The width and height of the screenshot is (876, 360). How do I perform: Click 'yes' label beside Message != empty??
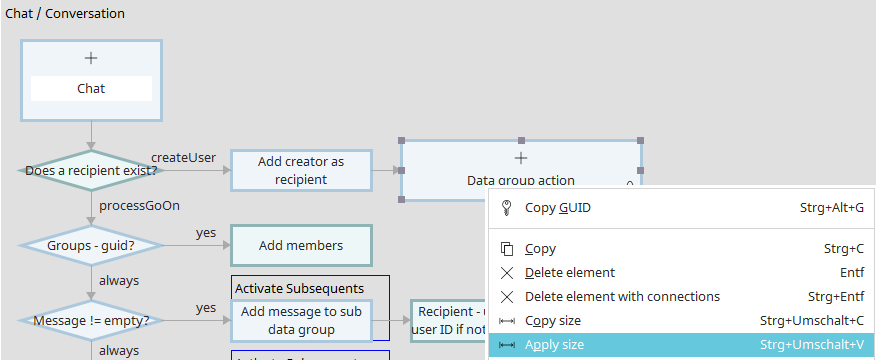coord(206,308)
